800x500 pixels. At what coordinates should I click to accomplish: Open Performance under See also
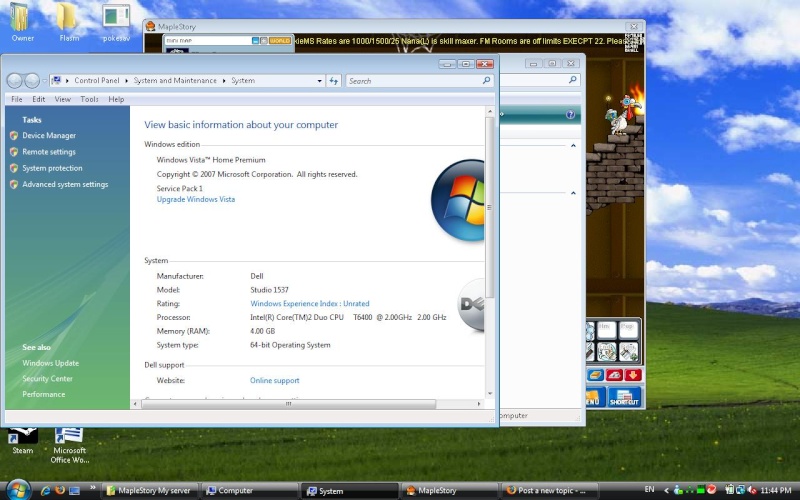pyautogui.click(x=43, y=394)
